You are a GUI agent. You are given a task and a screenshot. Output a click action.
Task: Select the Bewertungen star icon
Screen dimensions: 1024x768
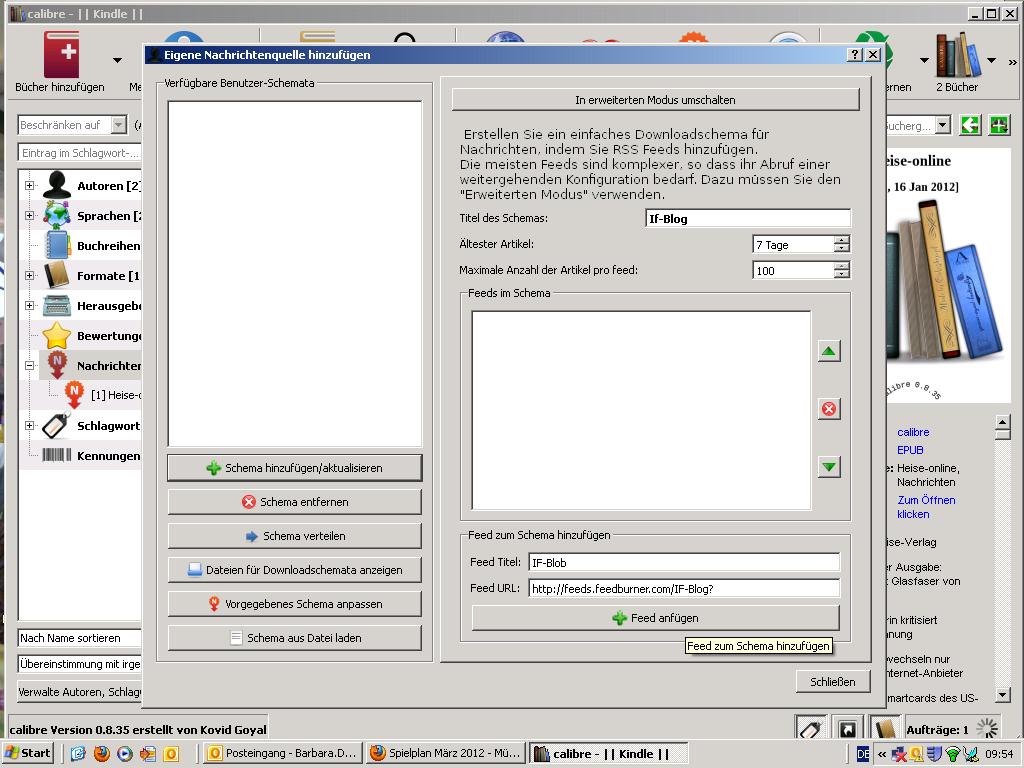tap(57, 336)
